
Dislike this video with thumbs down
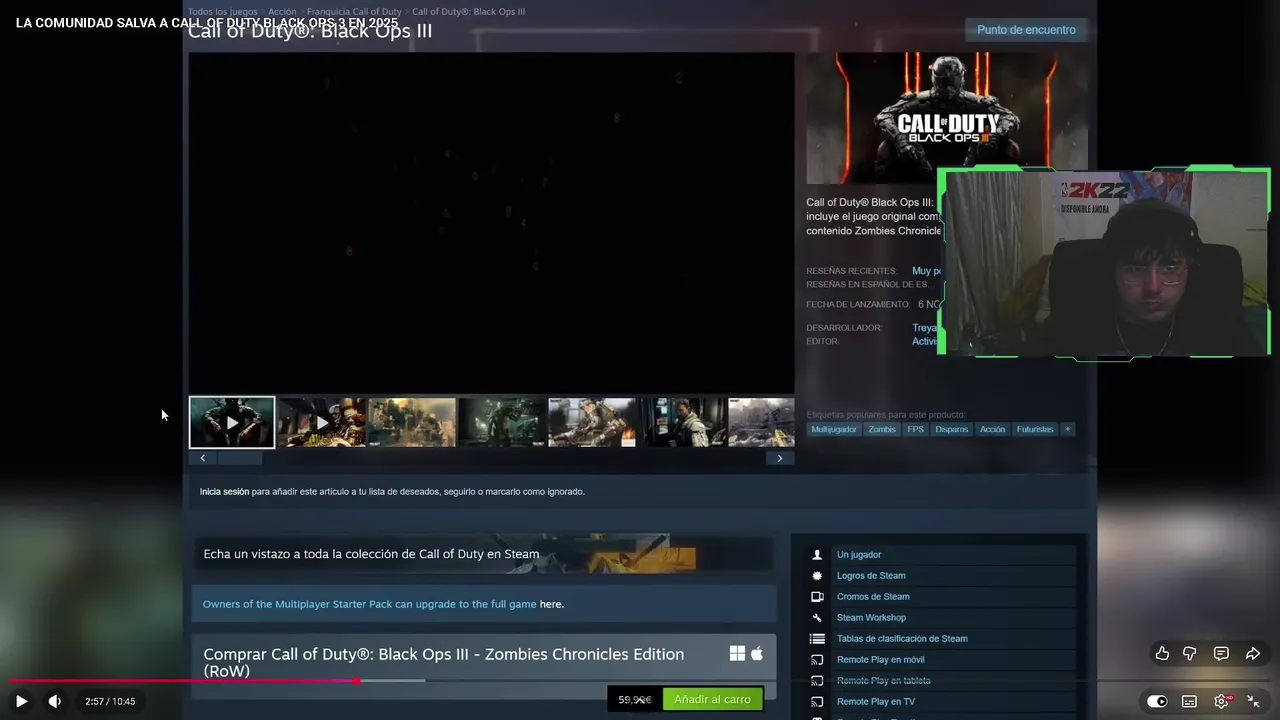tap(1190, 654)
